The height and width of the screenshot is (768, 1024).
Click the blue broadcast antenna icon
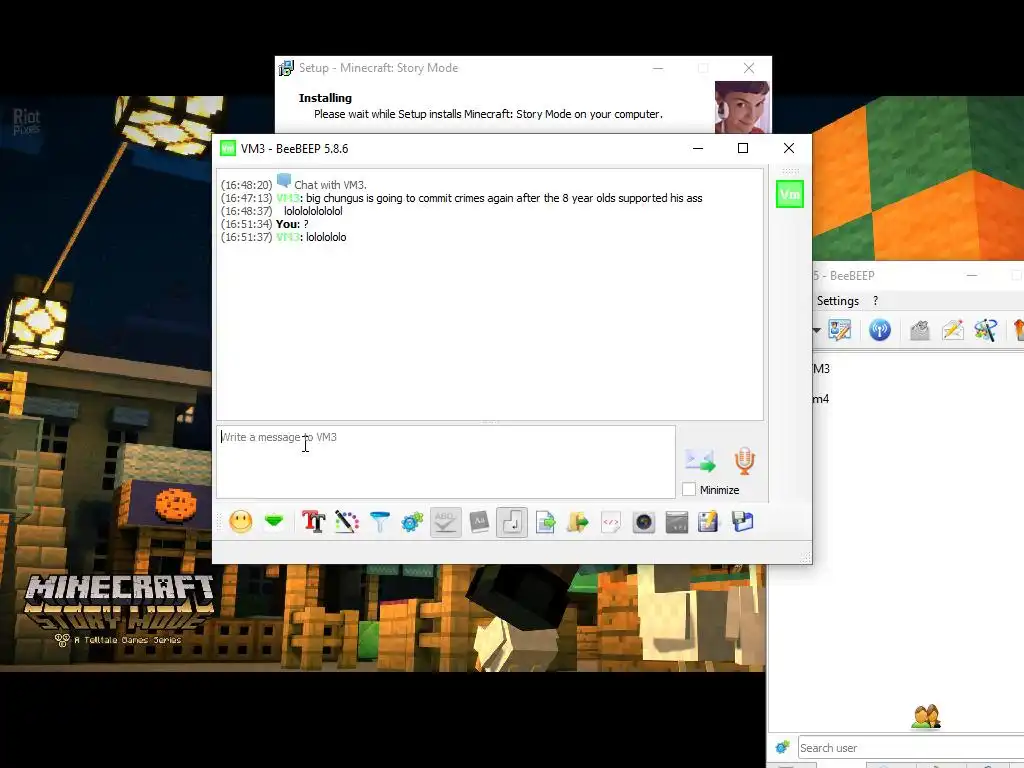[x=880, y=330]
